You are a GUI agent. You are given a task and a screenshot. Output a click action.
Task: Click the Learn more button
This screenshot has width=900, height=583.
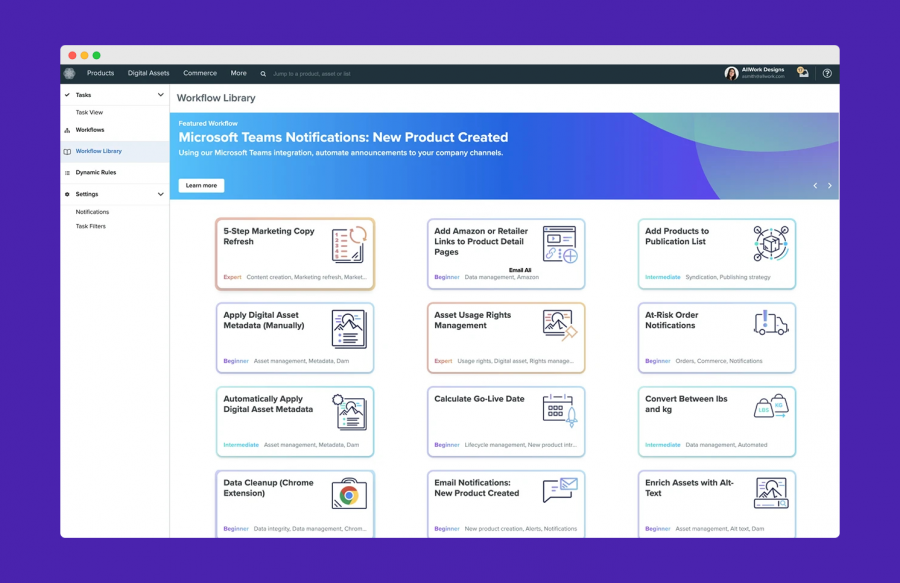point(201,185)
